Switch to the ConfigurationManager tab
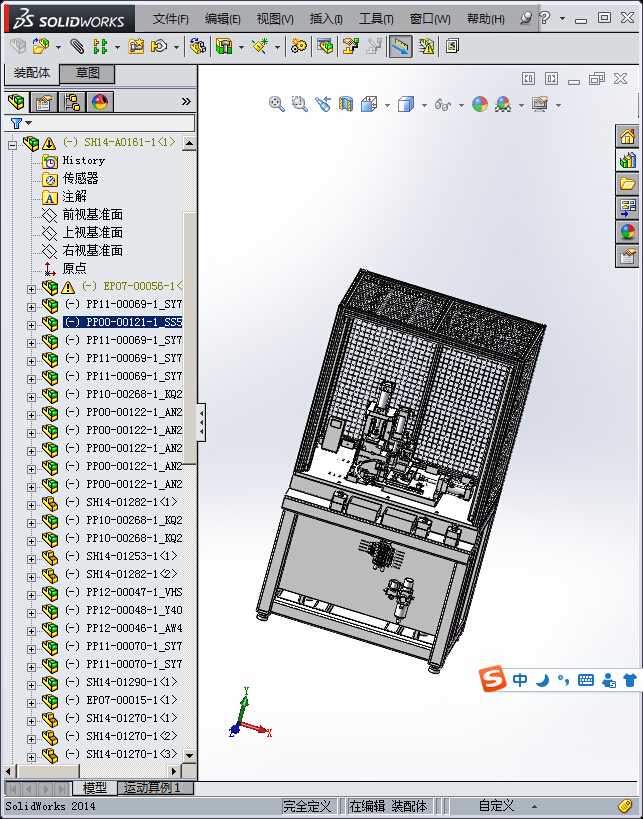Viewport: 643px width, 819px height. pos(72,101)
